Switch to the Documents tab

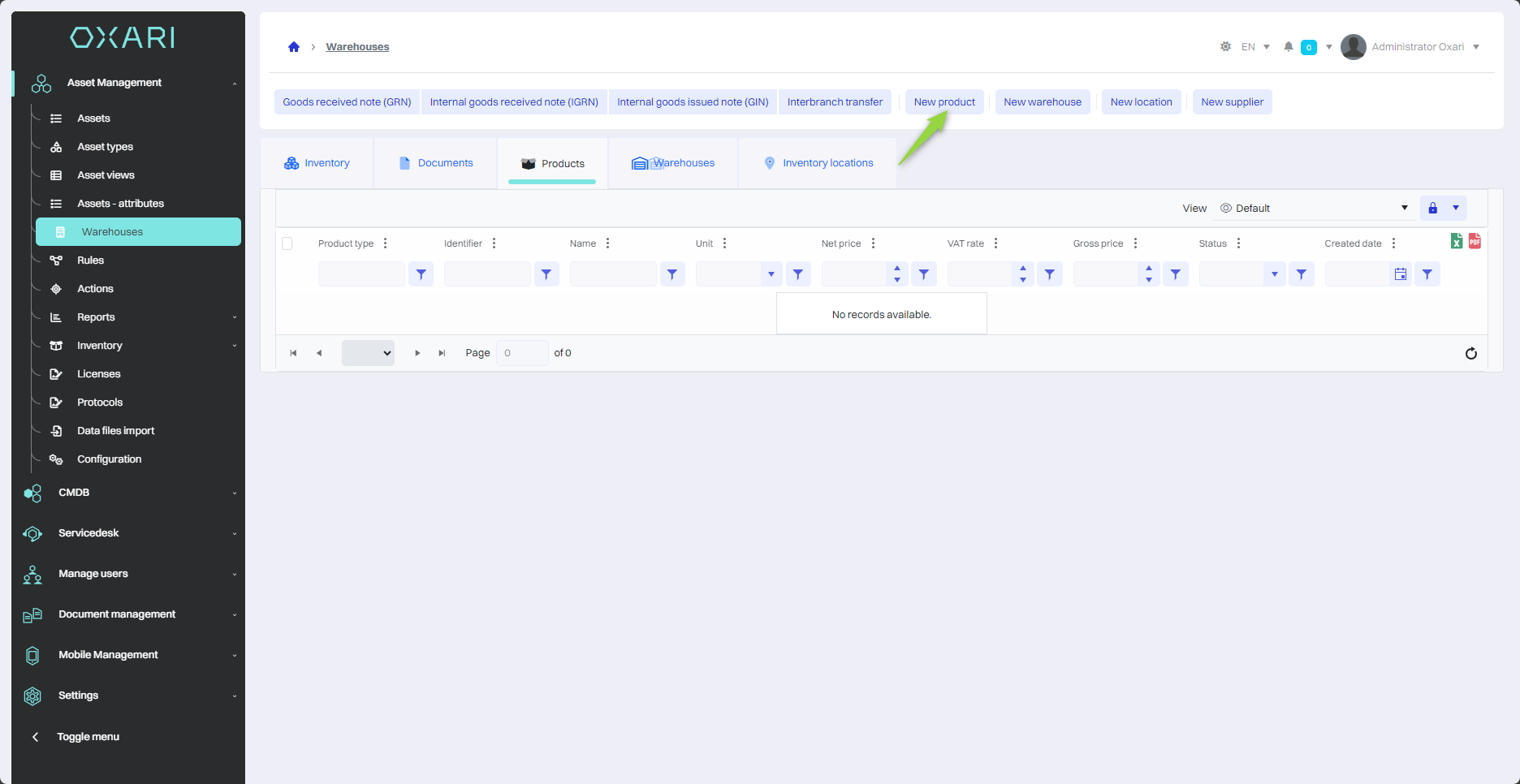(x=436, y=163)
